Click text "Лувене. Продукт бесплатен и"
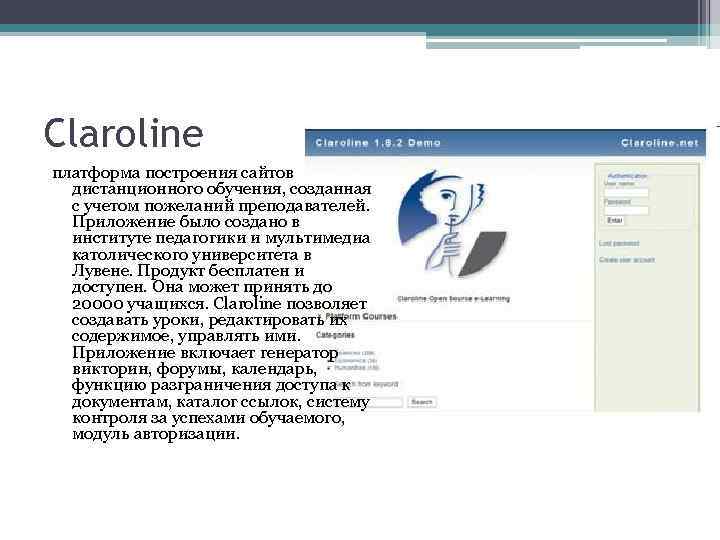720x540 pixels. point(188,271)
